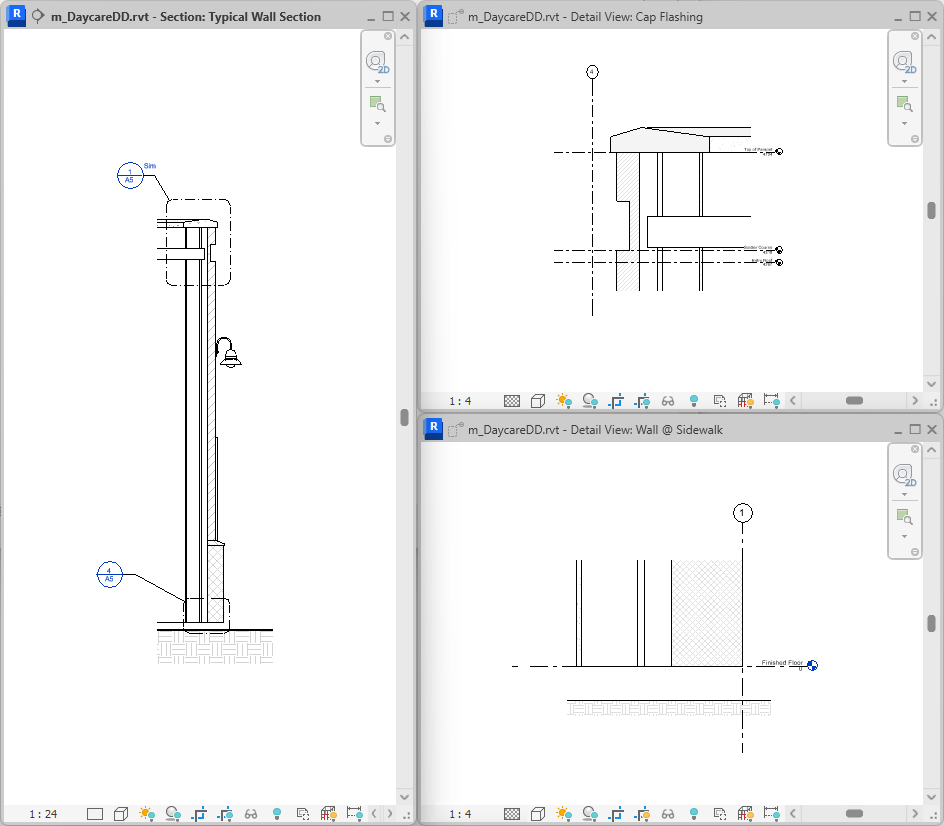Image resolution: width=944 pixels, height=826 pixels.
Task: Toggle Crop View in Wall @ Sidewalk view
Action: pos(616,814)
